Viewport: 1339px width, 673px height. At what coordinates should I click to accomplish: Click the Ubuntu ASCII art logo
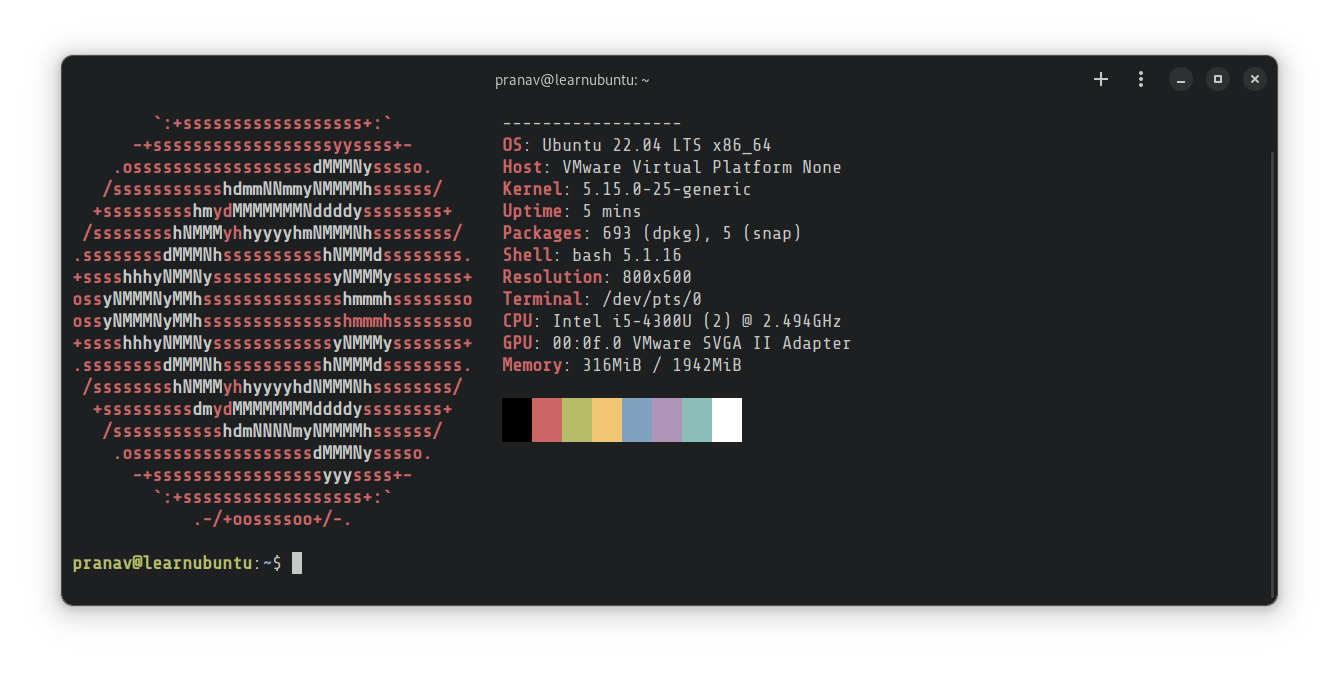tap(272, 320)
